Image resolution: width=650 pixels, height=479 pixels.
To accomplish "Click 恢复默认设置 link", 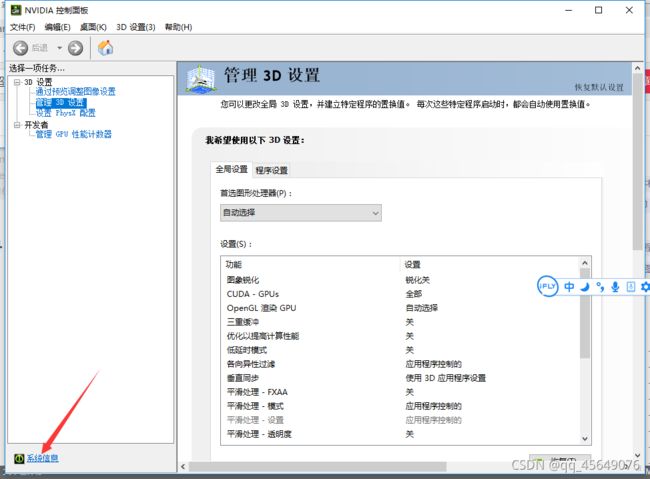I will coord(599,87).
